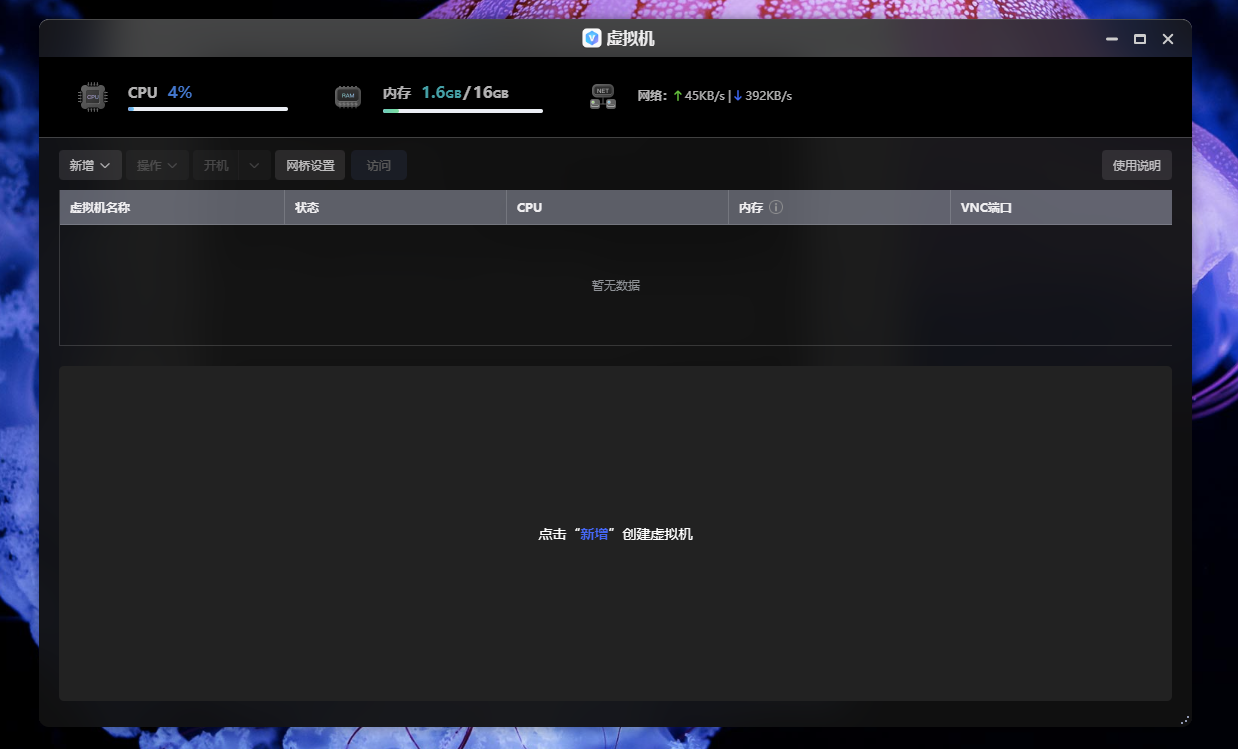Click the memory column info icon
The height and width of the screenshot is (749, 1238).
pos(776,208)
